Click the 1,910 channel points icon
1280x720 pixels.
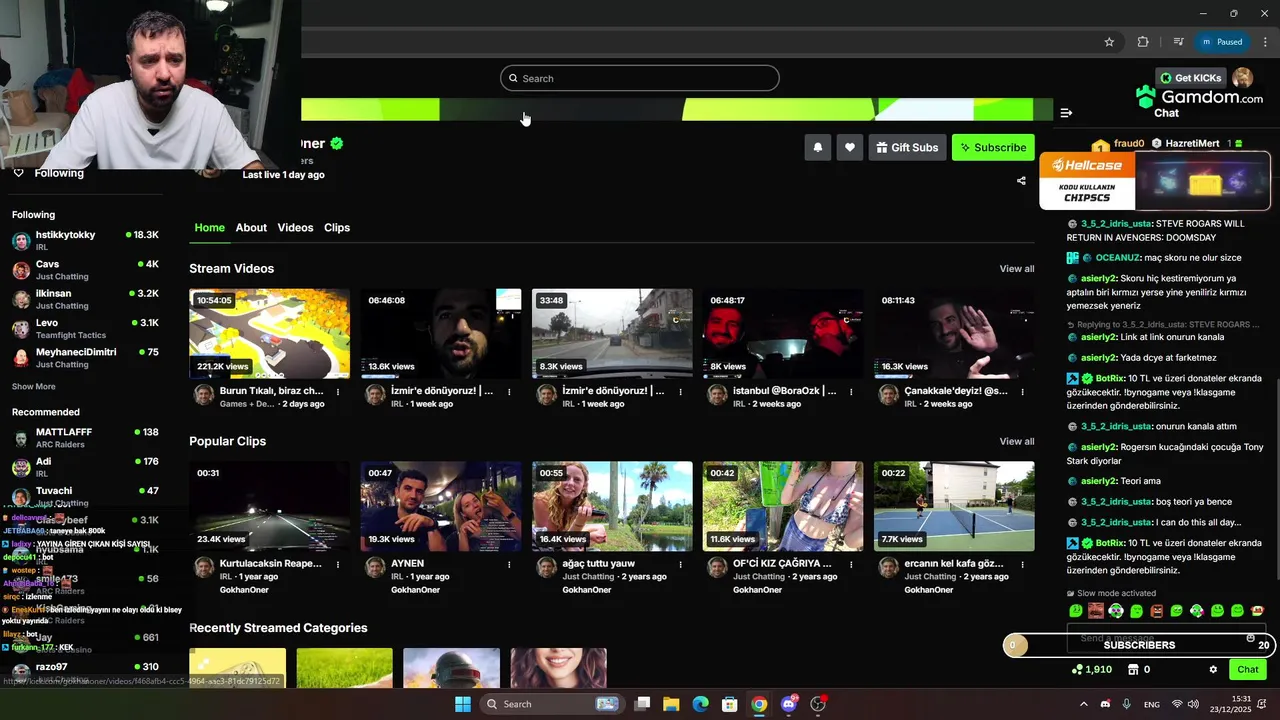tap(1078, 670)
